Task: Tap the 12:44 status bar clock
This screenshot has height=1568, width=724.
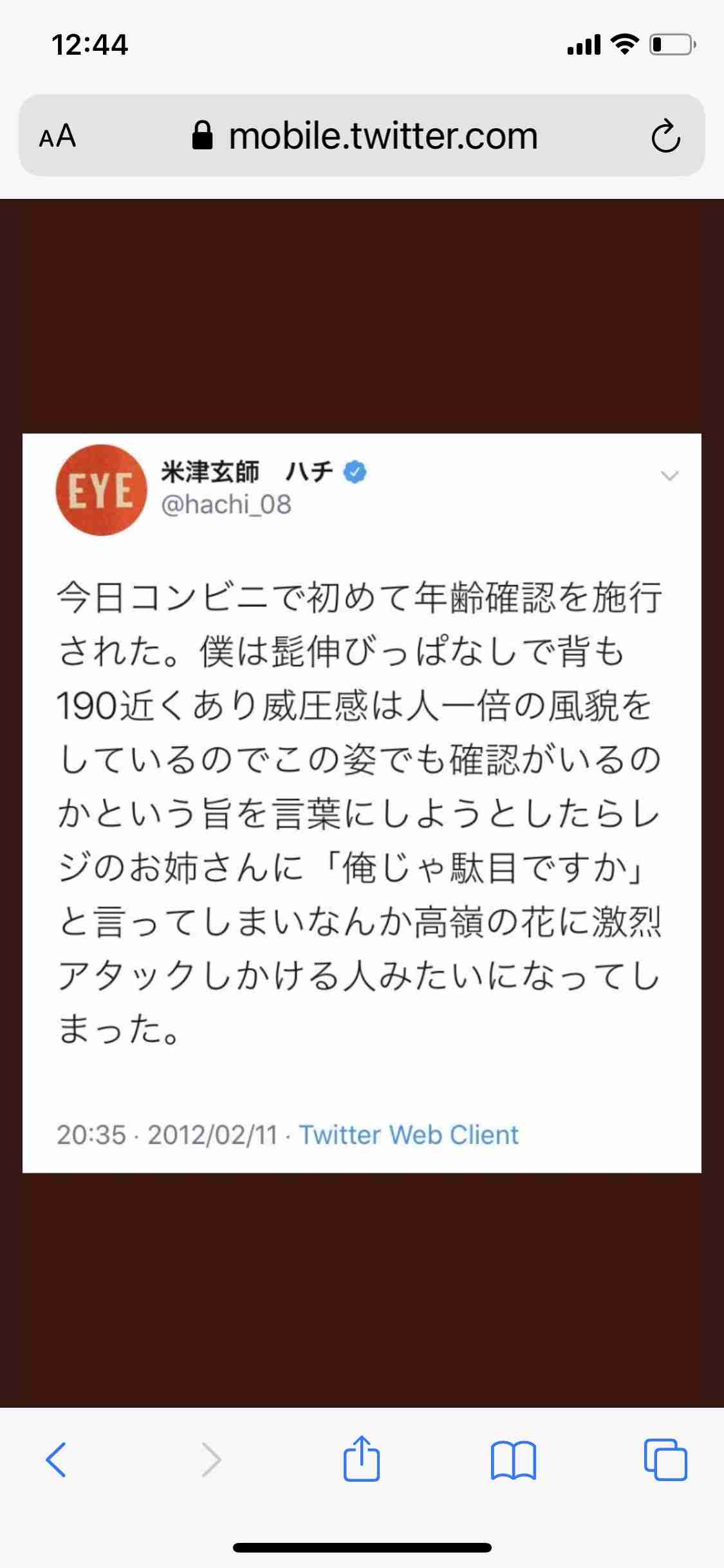Action: click(90, 45)
